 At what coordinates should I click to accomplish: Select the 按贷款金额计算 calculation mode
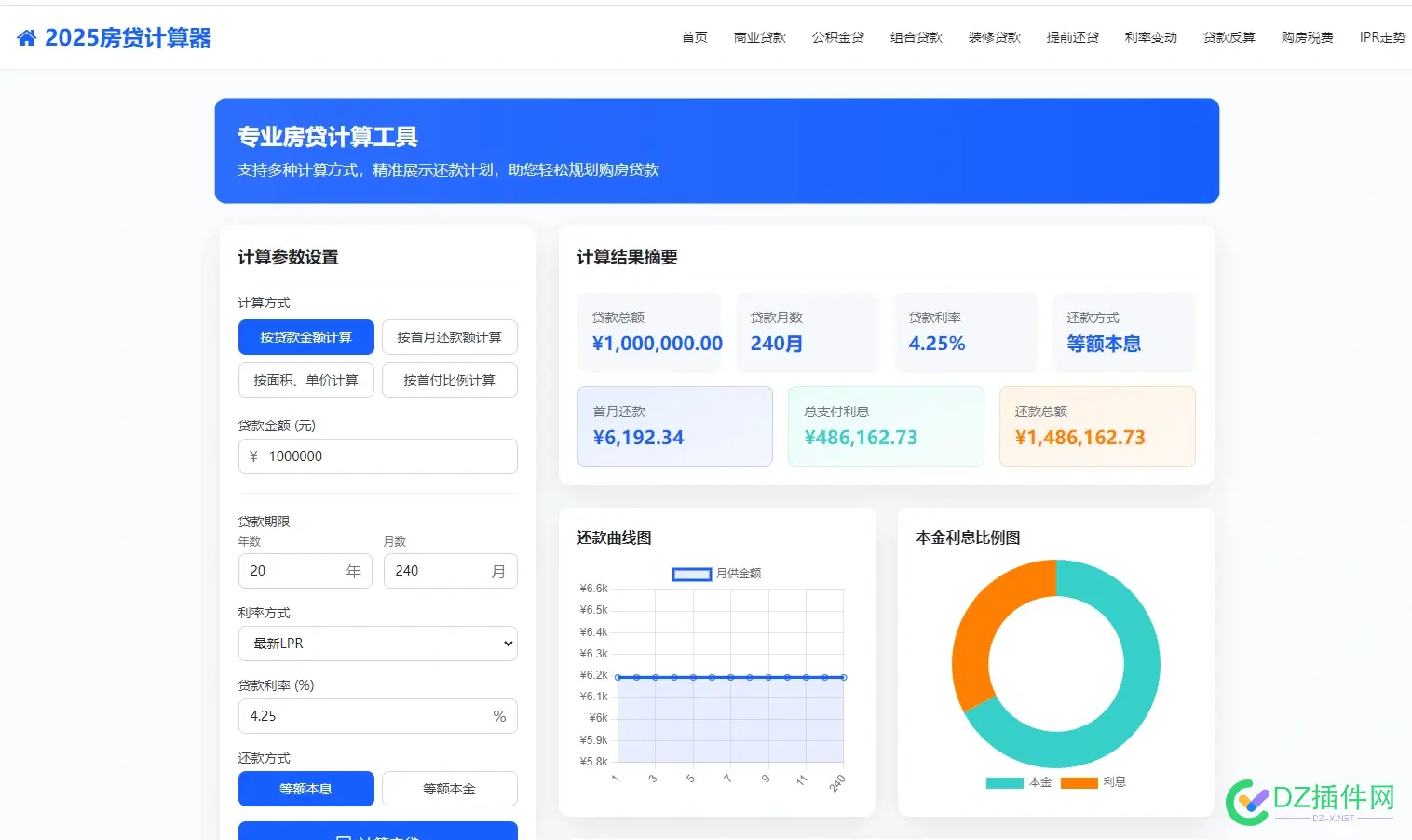click(305, 337)
